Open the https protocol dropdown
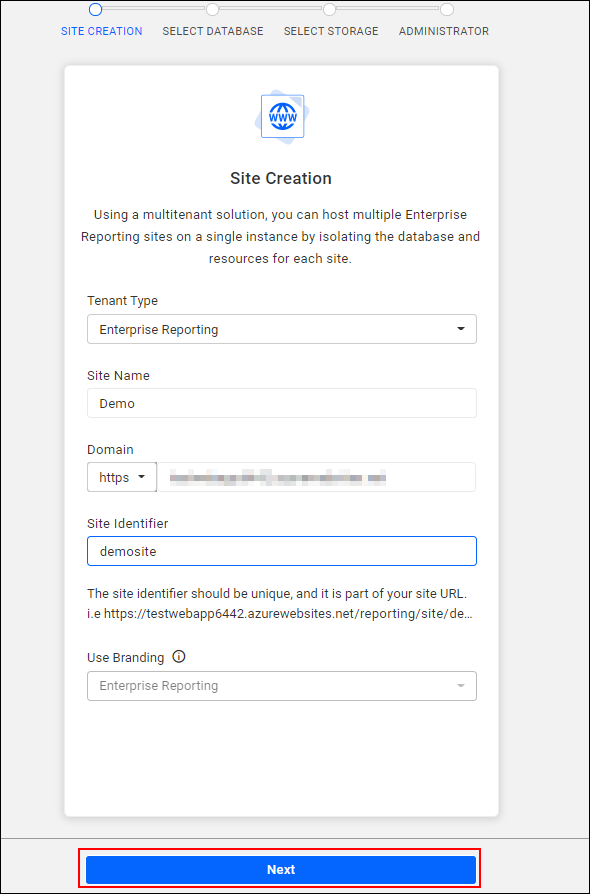The image size is (590, 894). pos(122,477)
